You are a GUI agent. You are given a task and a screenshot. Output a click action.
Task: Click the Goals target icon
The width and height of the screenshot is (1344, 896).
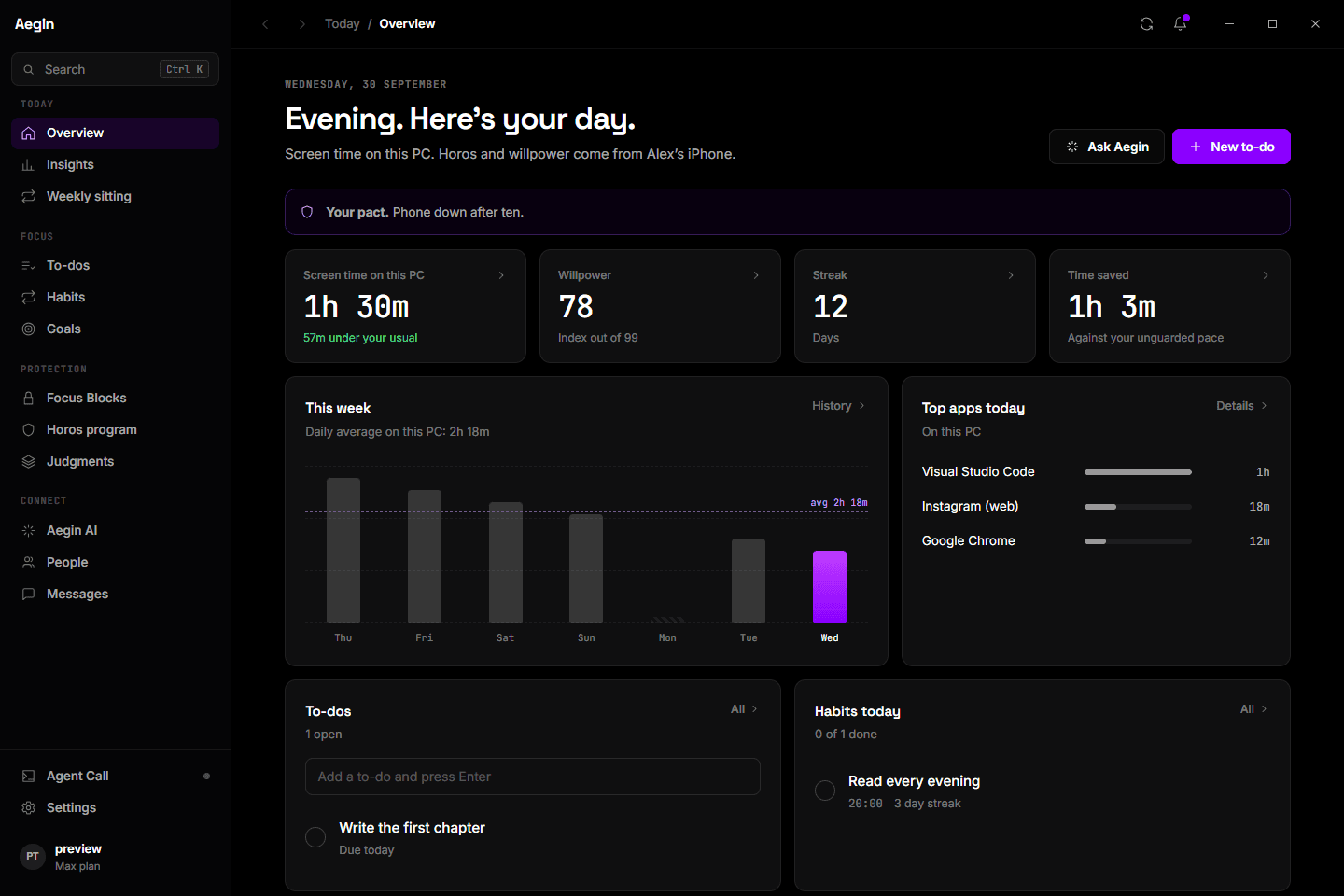[29, 329]
